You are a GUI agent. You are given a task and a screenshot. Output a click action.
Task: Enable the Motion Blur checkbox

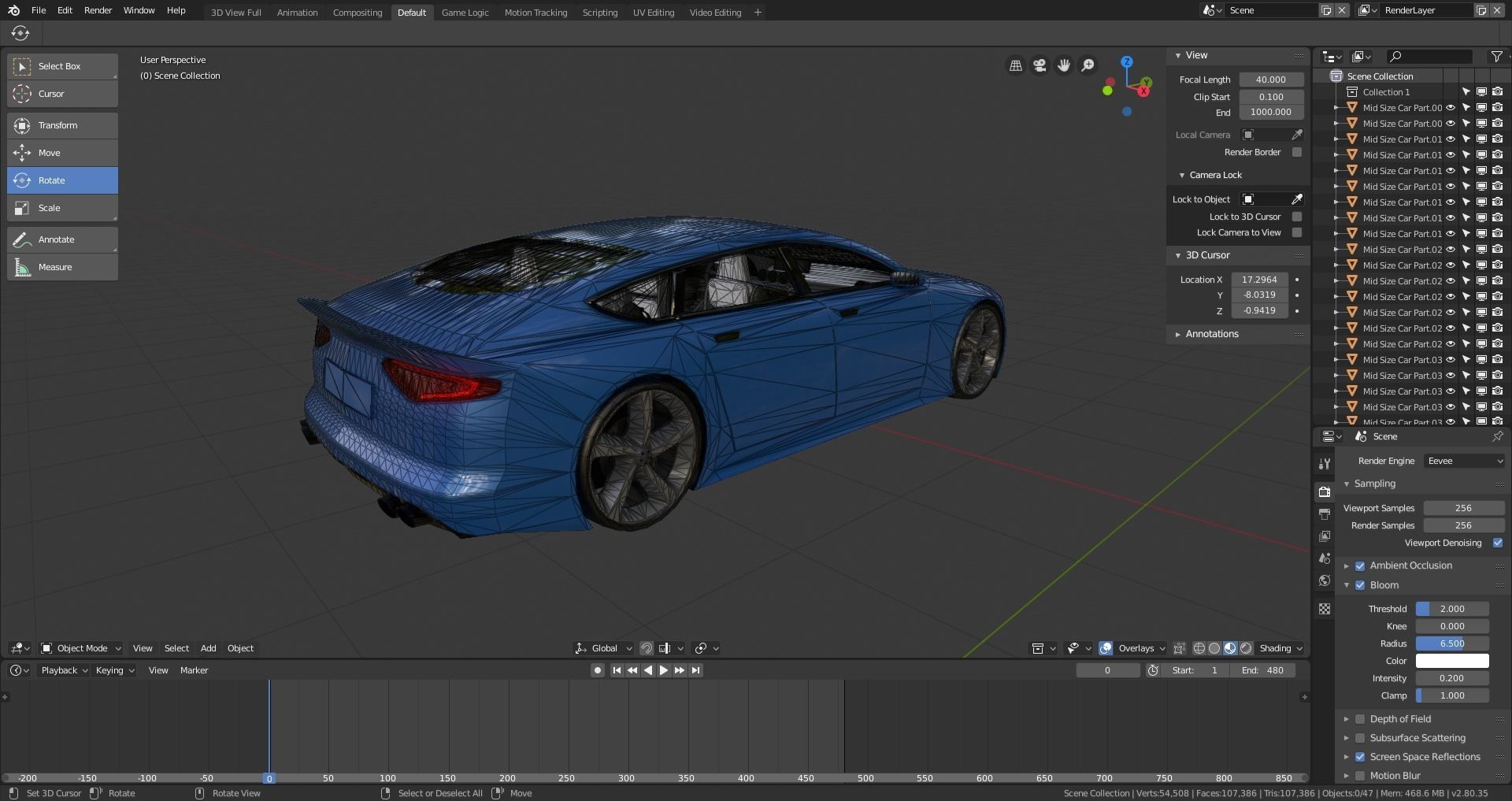(x=1360, y=776)
